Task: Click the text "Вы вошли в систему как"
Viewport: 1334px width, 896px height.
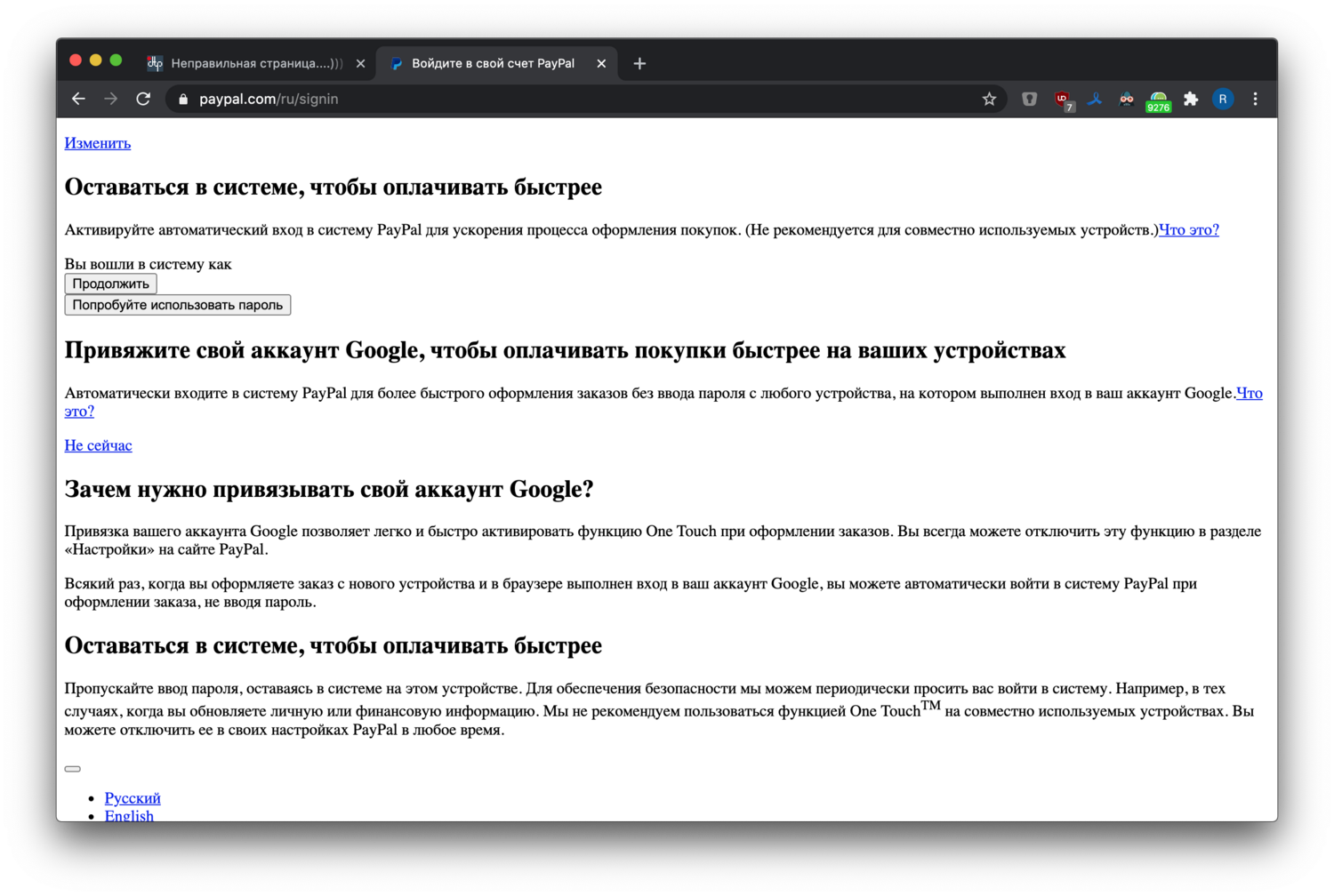Action: [x=148, y=264]
